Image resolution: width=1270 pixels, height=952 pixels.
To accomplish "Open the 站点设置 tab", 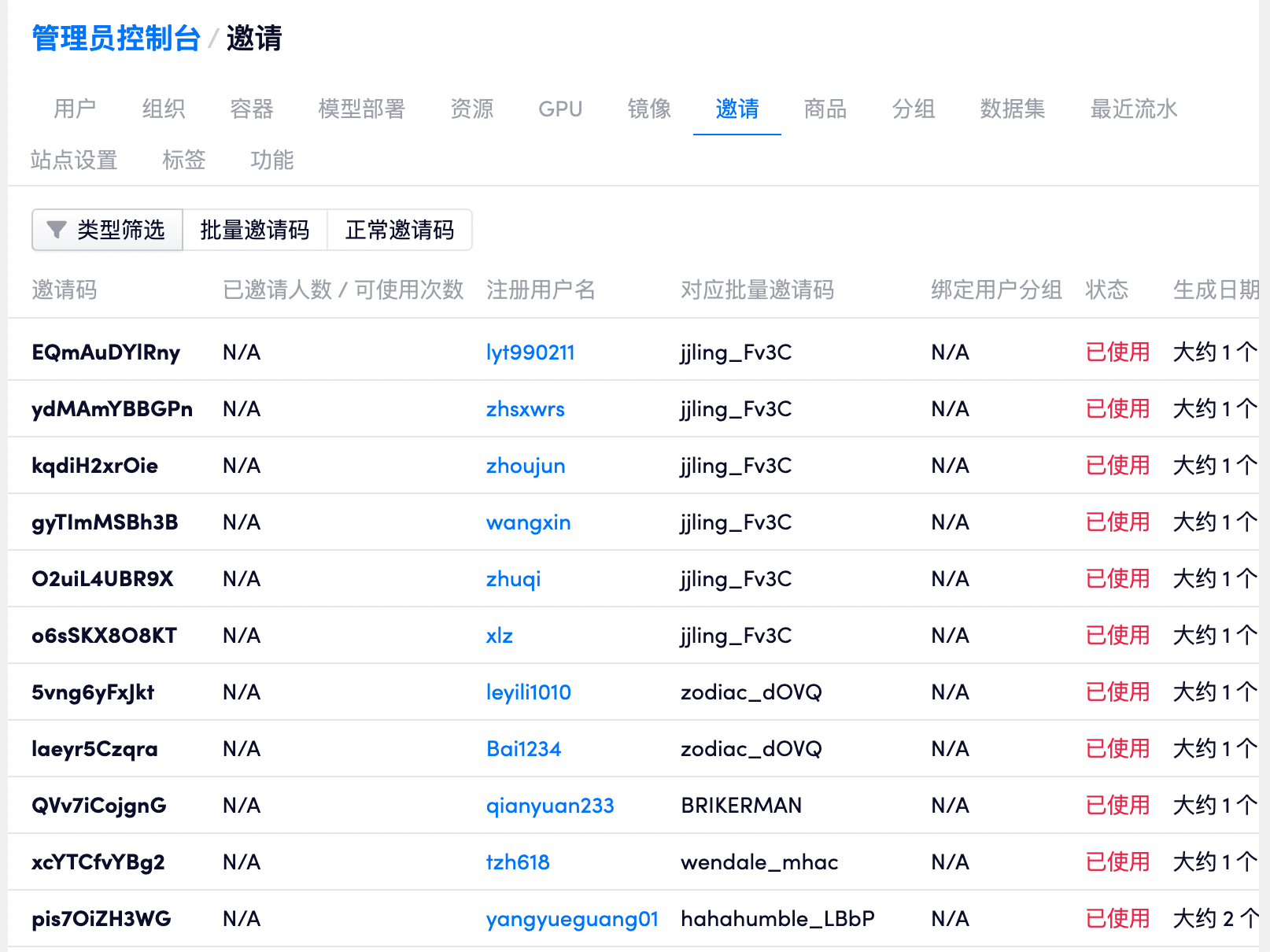I will (x=74, y=161).
